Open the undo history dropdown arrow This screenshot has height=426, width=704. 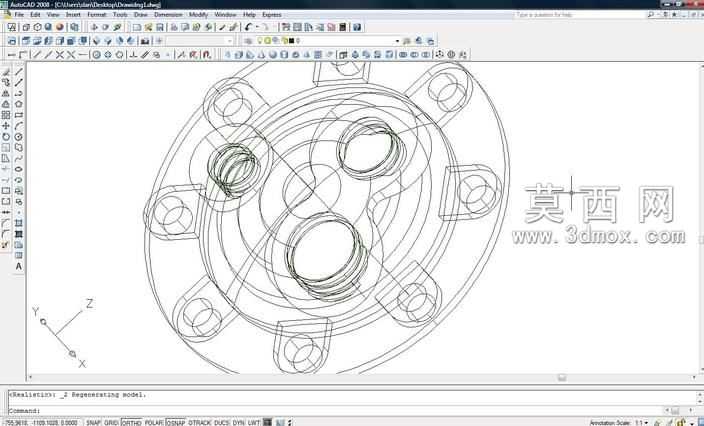[x=257, y=27]
